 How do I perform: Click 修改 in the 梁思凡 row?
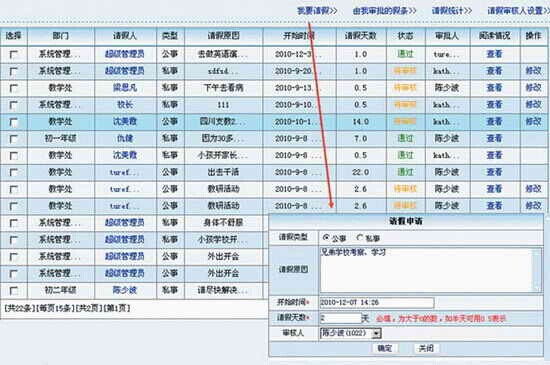click(533, 88)
